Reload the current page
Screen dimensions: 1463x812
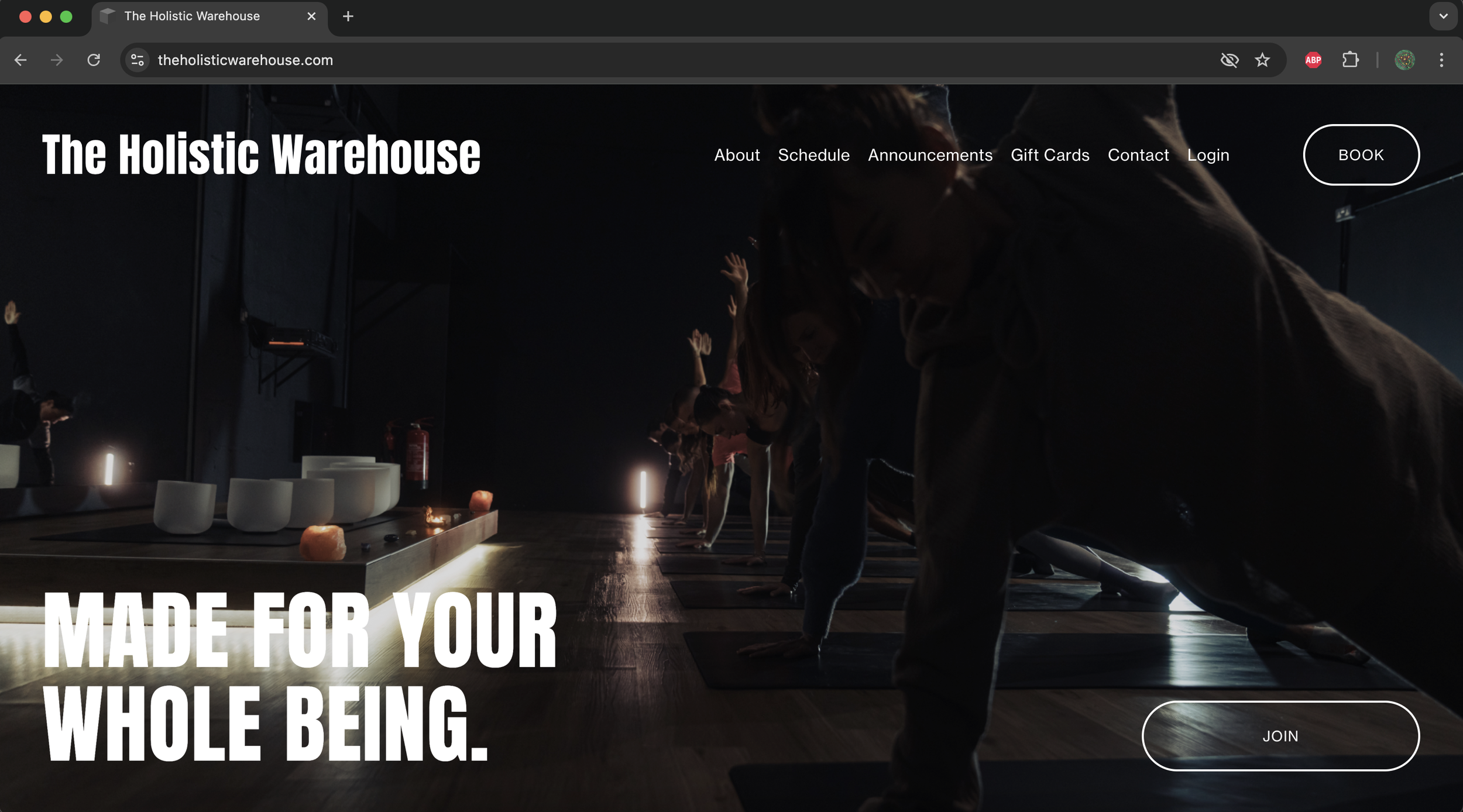click(x=94, y=60)
